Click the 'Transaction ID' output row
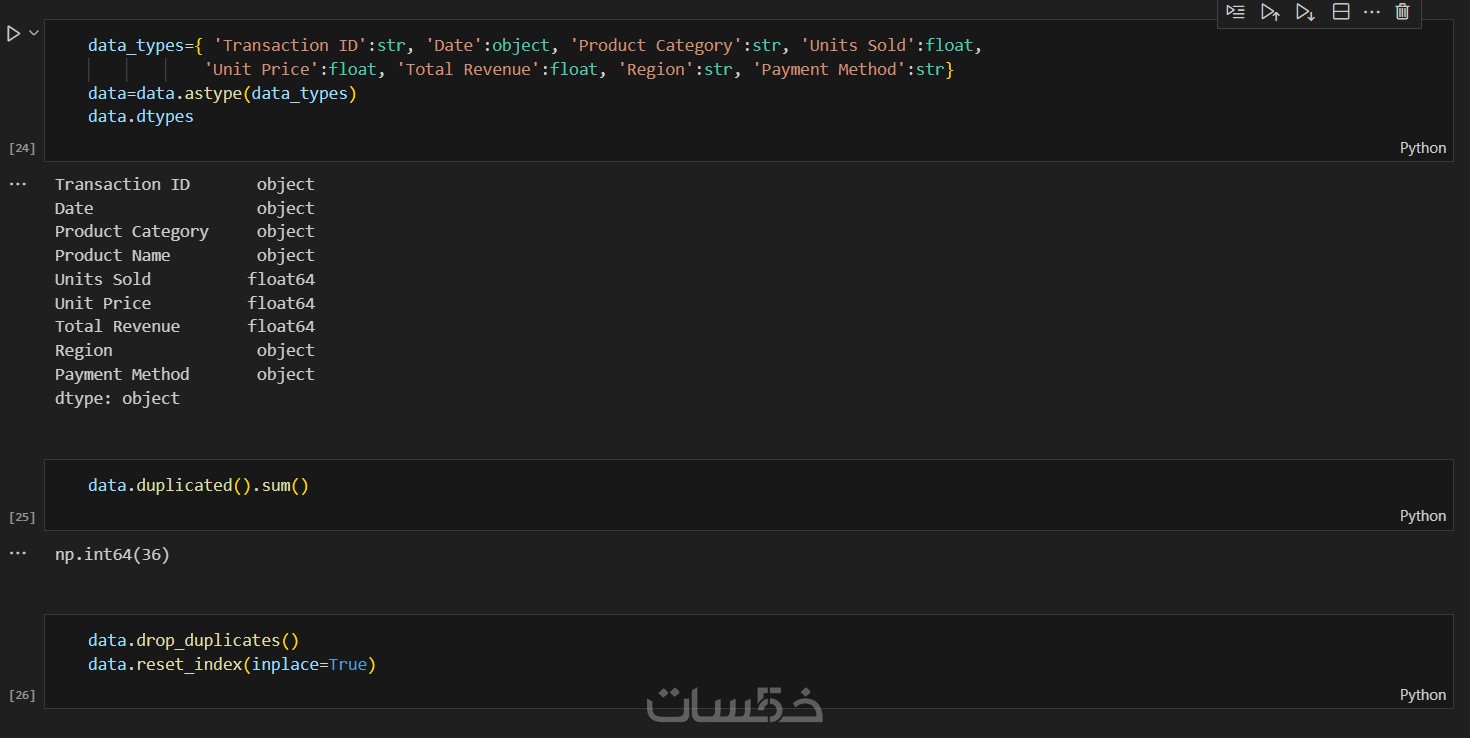This screenshot has height=738, width=1470. pos(185,185)
